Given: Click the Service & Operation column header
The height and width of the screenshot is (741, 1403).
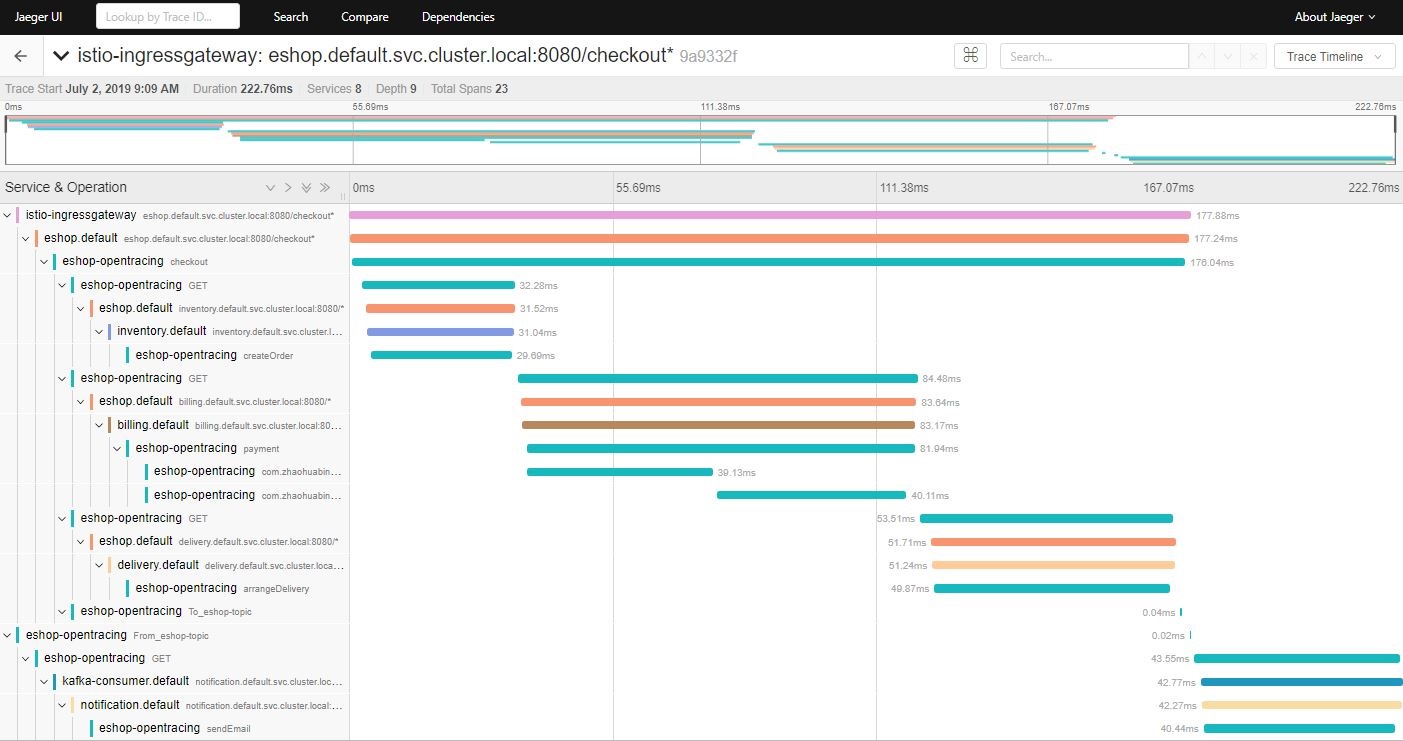Looking at the screenshot, I should 66,187.
